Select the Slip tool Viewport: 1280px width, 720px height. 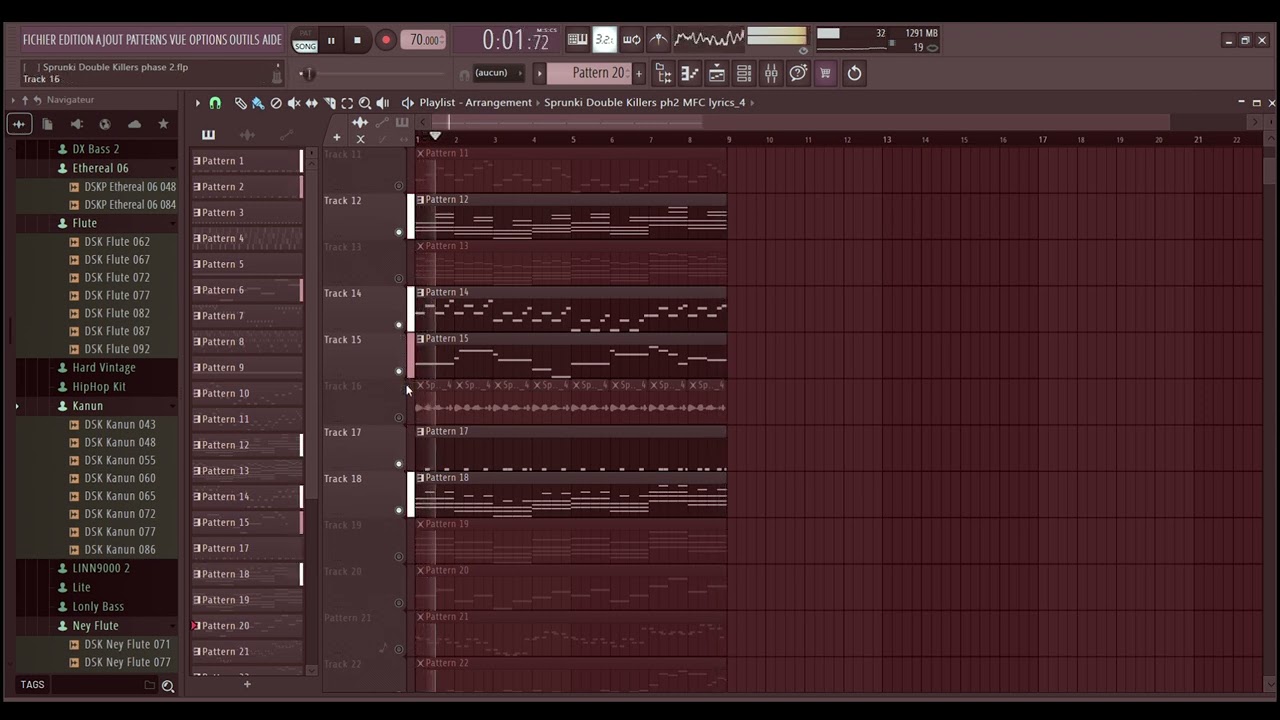click(x=312, y=103)
